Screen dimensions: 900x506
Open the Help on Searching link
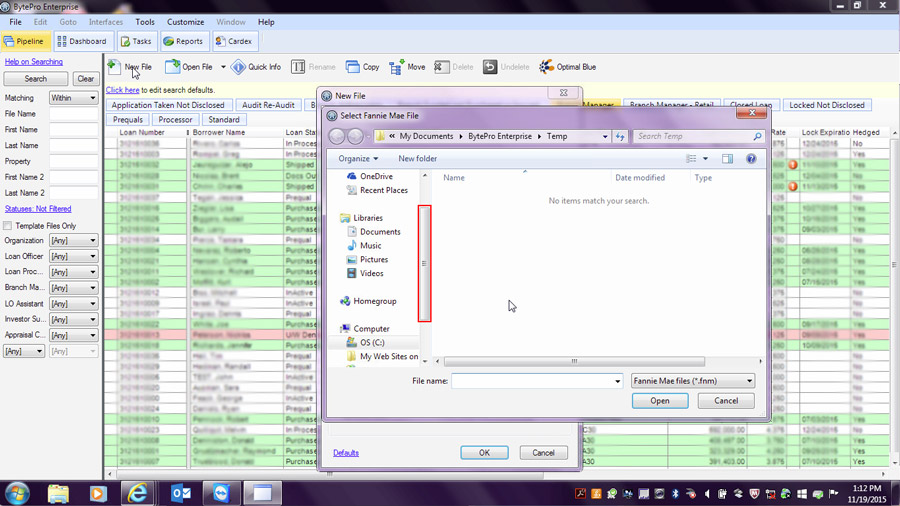click(x=34, y=61)
